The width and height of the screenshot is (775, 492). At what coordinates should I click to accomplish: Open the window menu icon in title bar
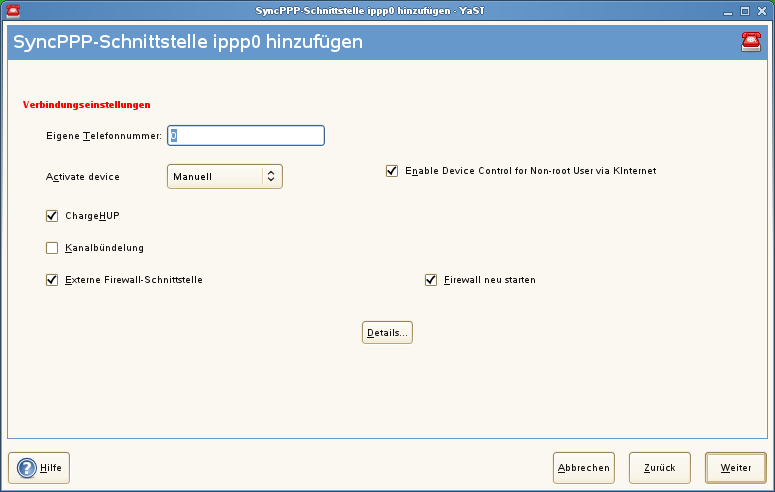pos(13,9)
